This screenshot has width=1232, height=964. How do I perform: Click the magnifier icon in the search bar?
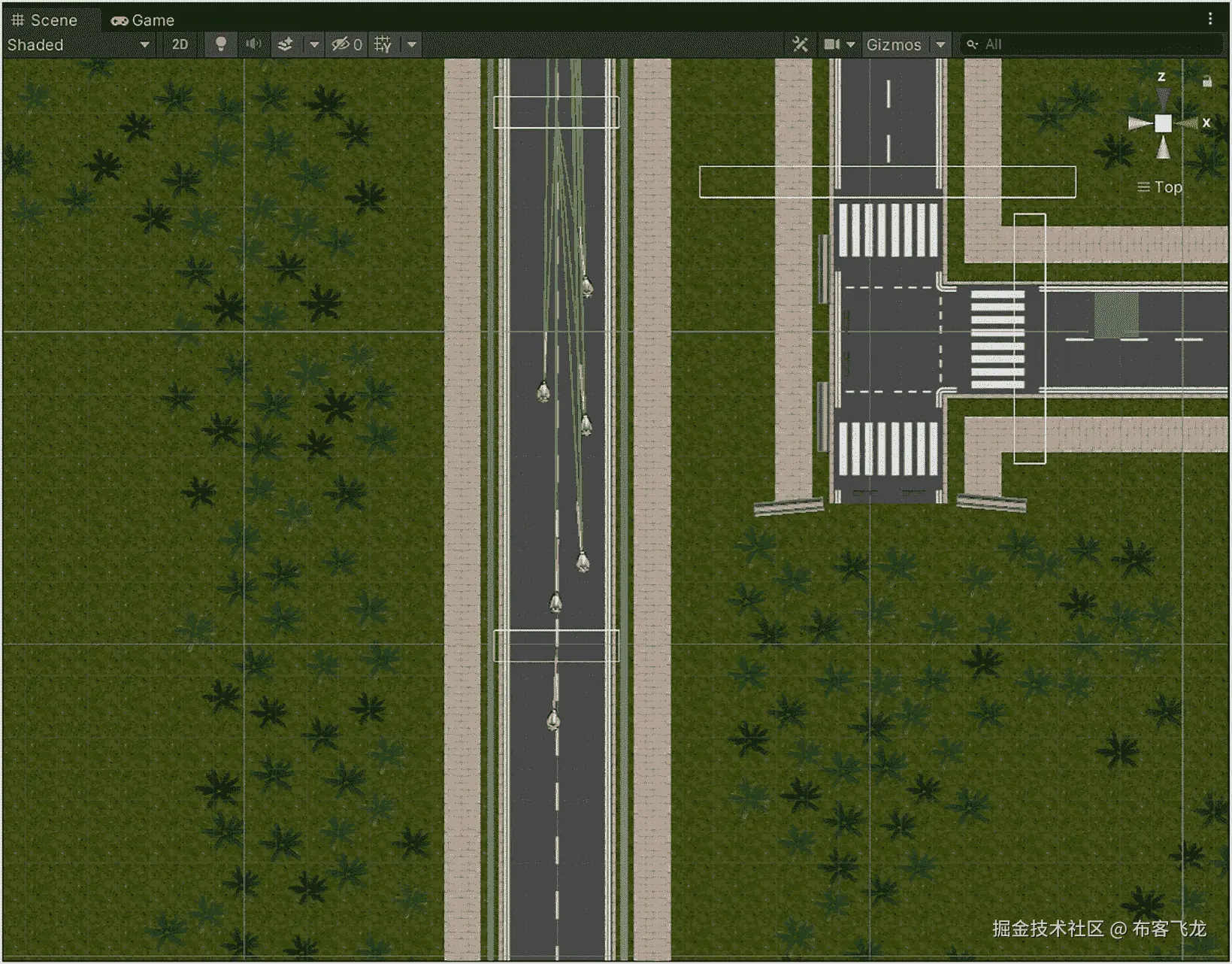point(972,44)
